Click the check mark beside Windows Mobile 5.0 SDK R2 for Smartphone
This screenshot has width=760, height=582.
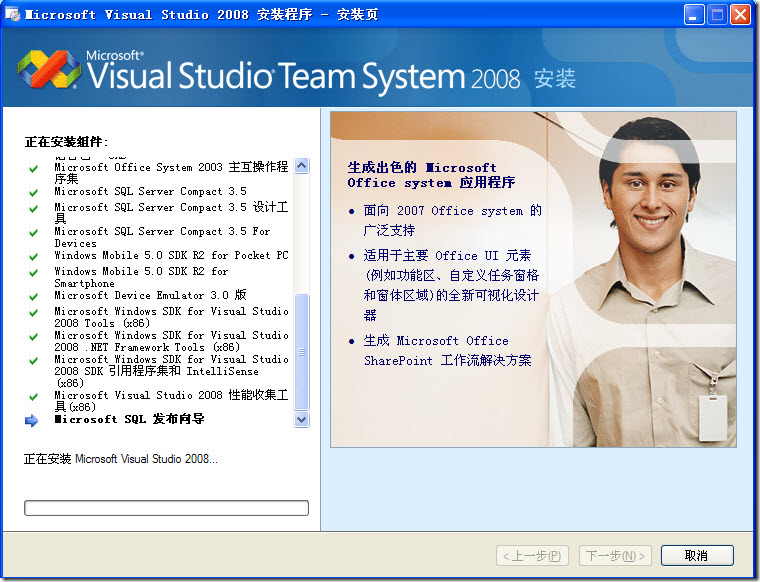pos(33,273)
